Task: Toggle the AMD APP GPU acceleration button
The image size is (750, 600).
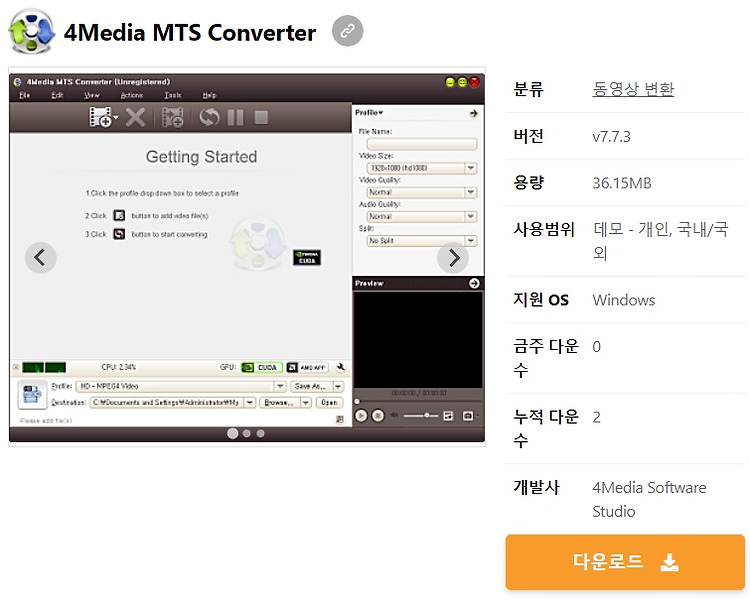Action: coord(307,367)
